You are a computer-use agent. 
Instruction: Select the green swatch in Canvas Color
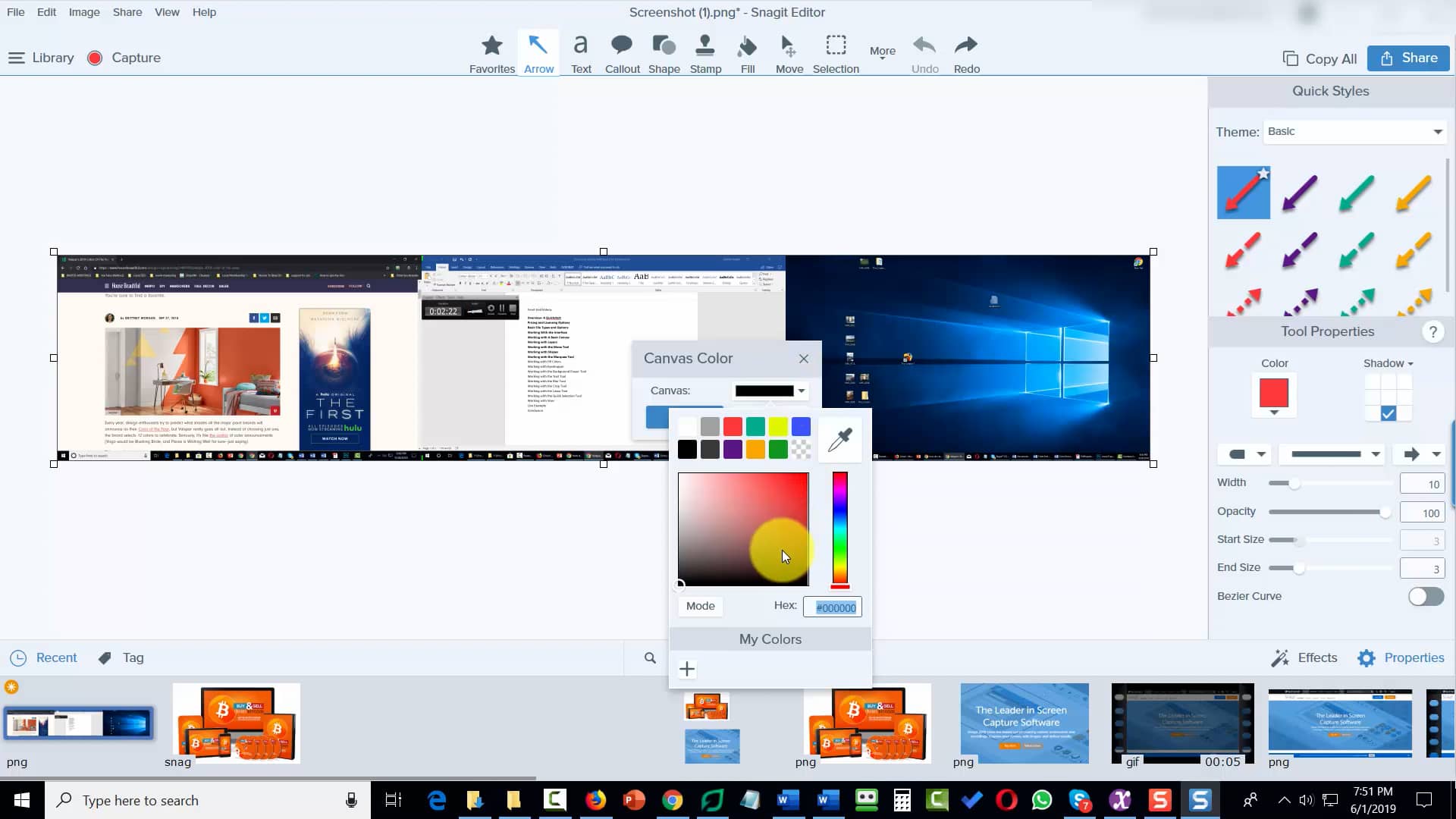[778, 449]
